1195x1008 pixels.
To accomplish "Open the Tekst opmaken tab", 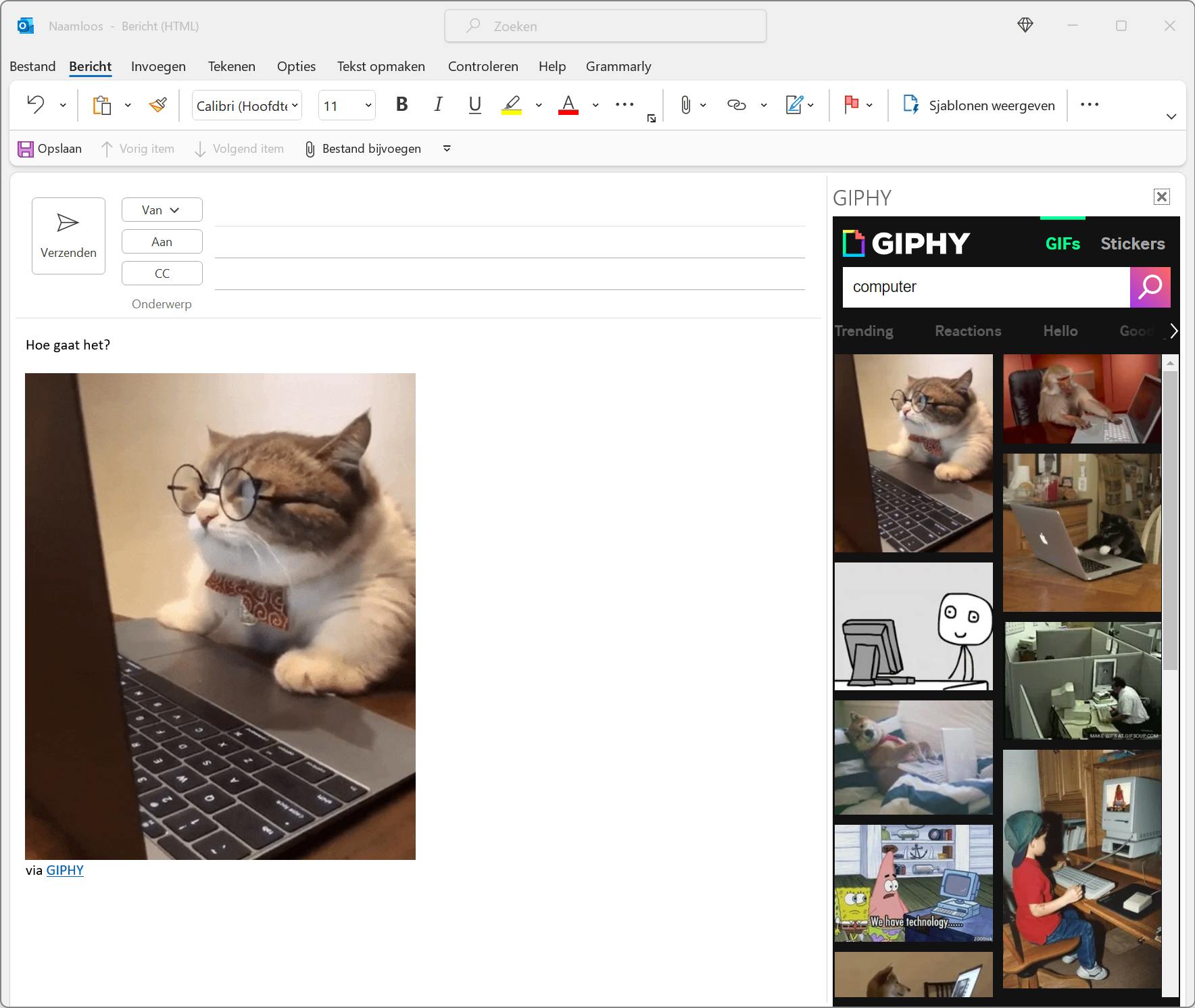I will [x=381, y=66].
